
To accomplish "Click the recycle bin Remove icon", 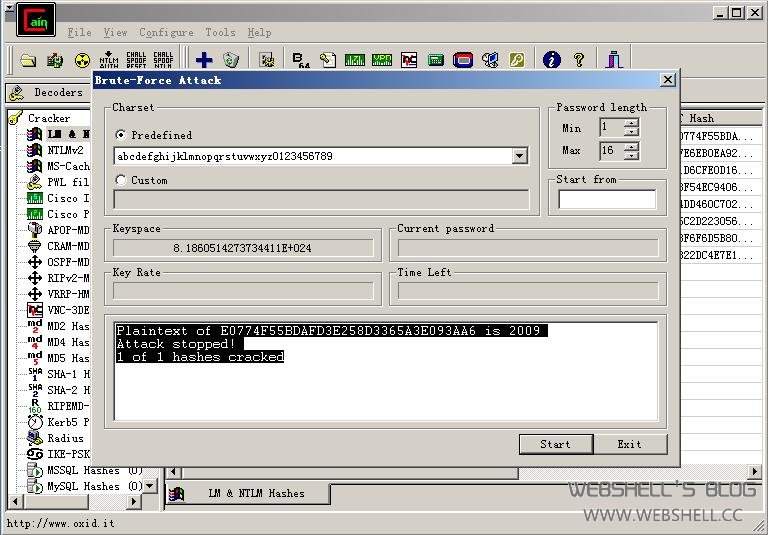I will (231, 60).
